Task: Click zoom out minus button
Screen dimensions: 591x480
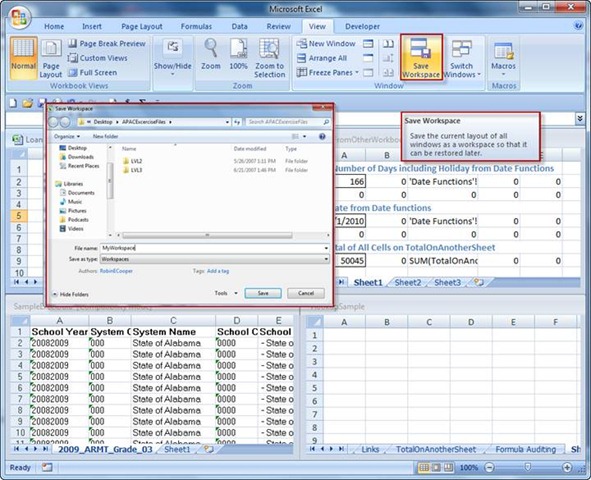Action: (489, 468)
